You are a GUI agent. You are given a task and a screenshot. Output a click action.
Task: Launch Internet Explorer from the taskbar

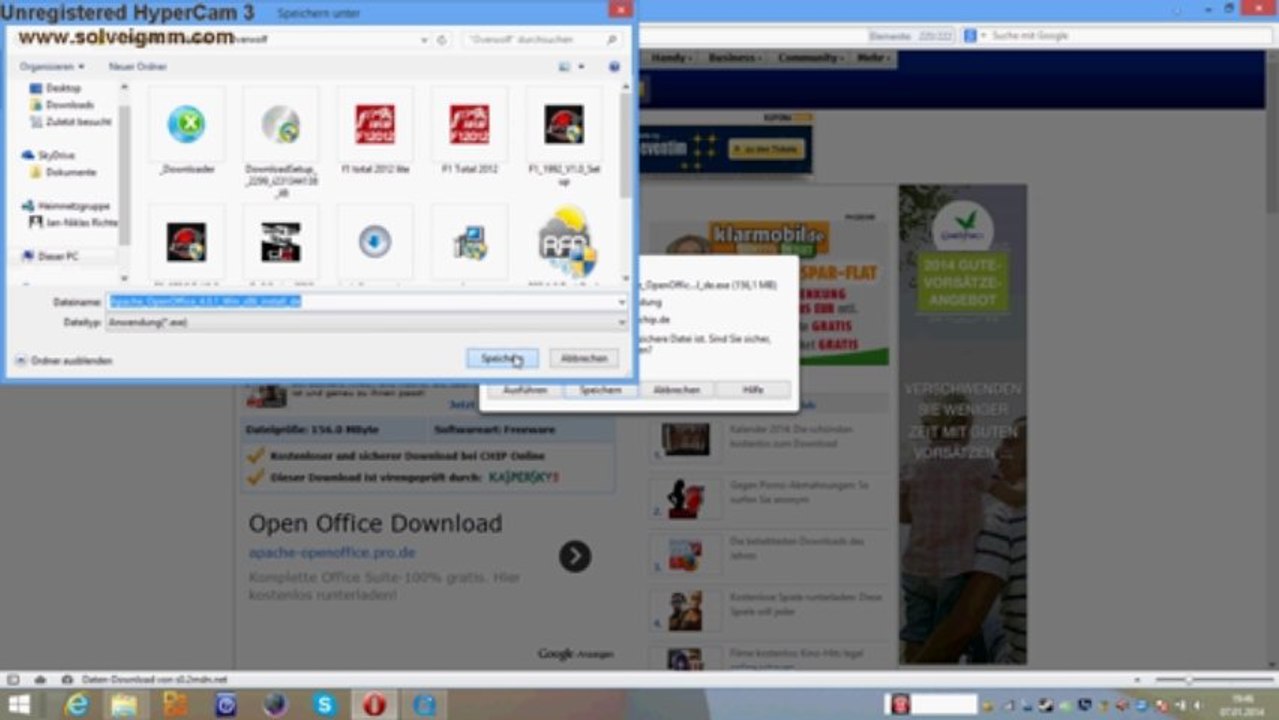coord(76,704)
